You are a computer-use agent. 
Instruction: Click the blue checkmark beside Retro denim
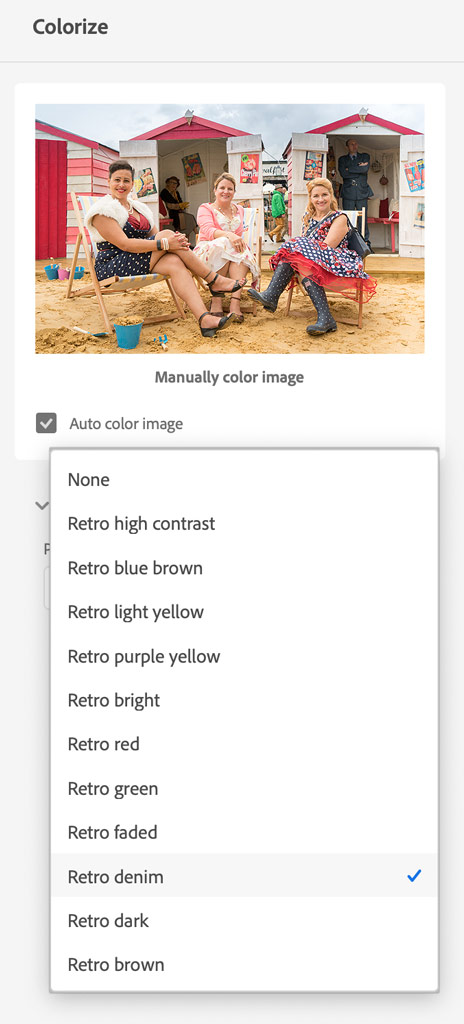[x=414, y=876]
